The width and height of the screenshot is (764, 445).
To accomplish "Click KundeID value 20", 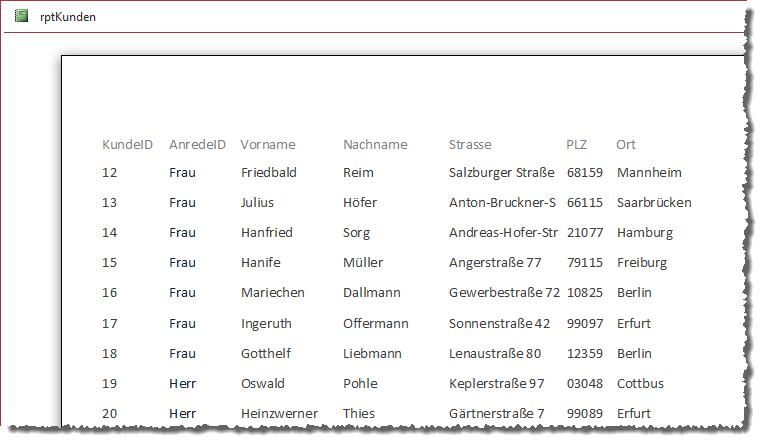I will pos(110,414).
